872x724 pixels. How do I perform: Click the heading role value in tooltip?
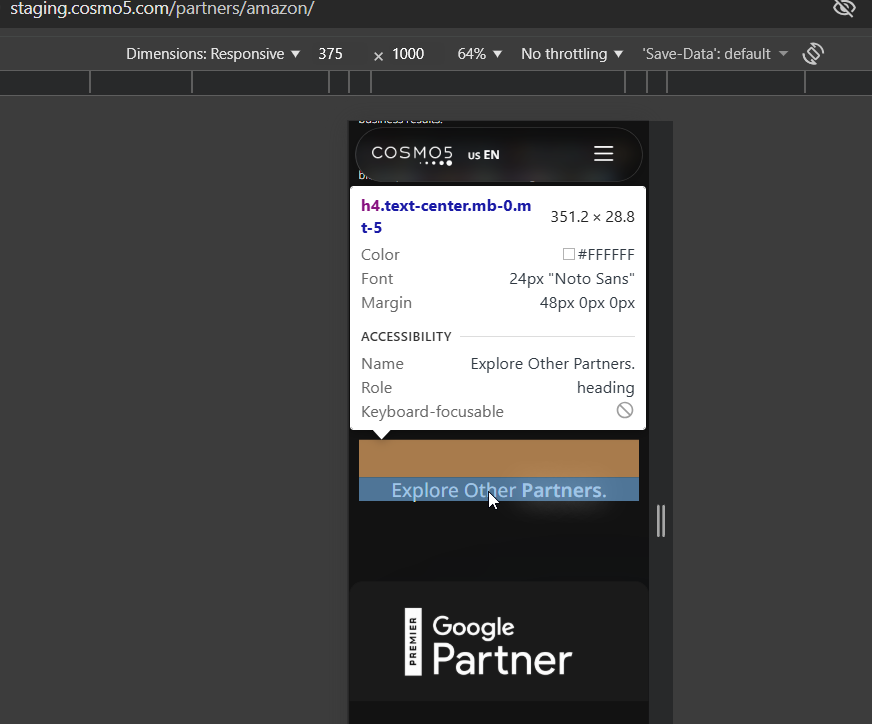(x=606, y=388)
